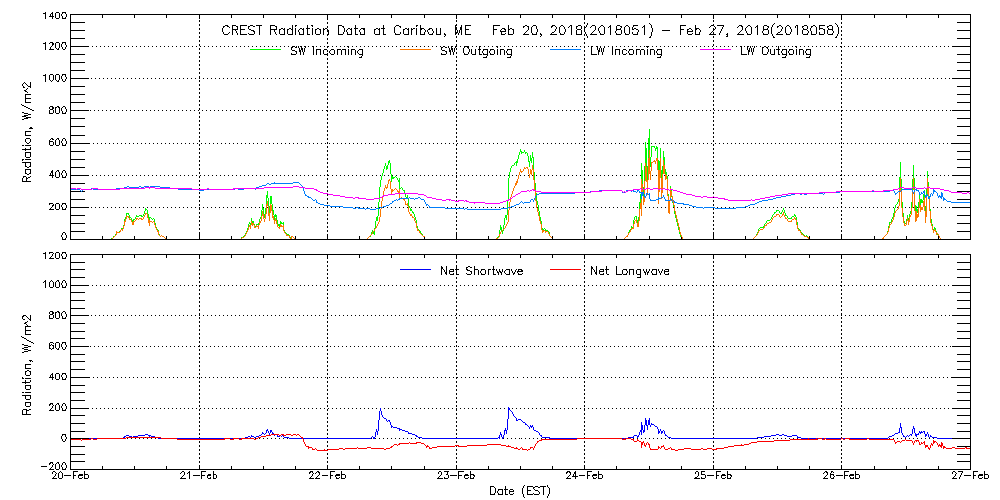
Task: Click the 'SW Outgoing' legend label
Action: [476, 52]
